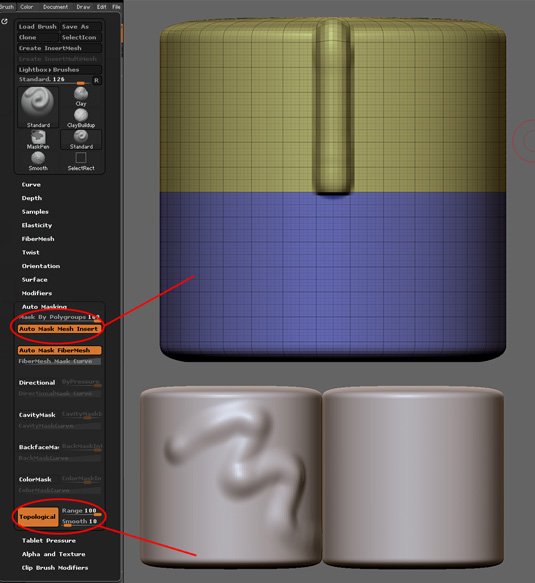Screen dimensions: 535x583
Task: Select the SelectRect brush icon
Action: pos(81,161)
